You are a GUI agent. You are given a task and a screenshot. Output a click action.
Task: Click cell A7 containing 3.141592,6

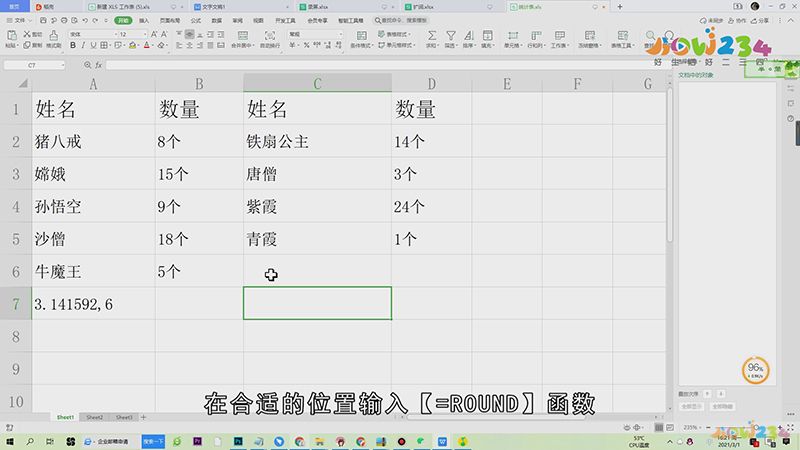coord(93,304)
